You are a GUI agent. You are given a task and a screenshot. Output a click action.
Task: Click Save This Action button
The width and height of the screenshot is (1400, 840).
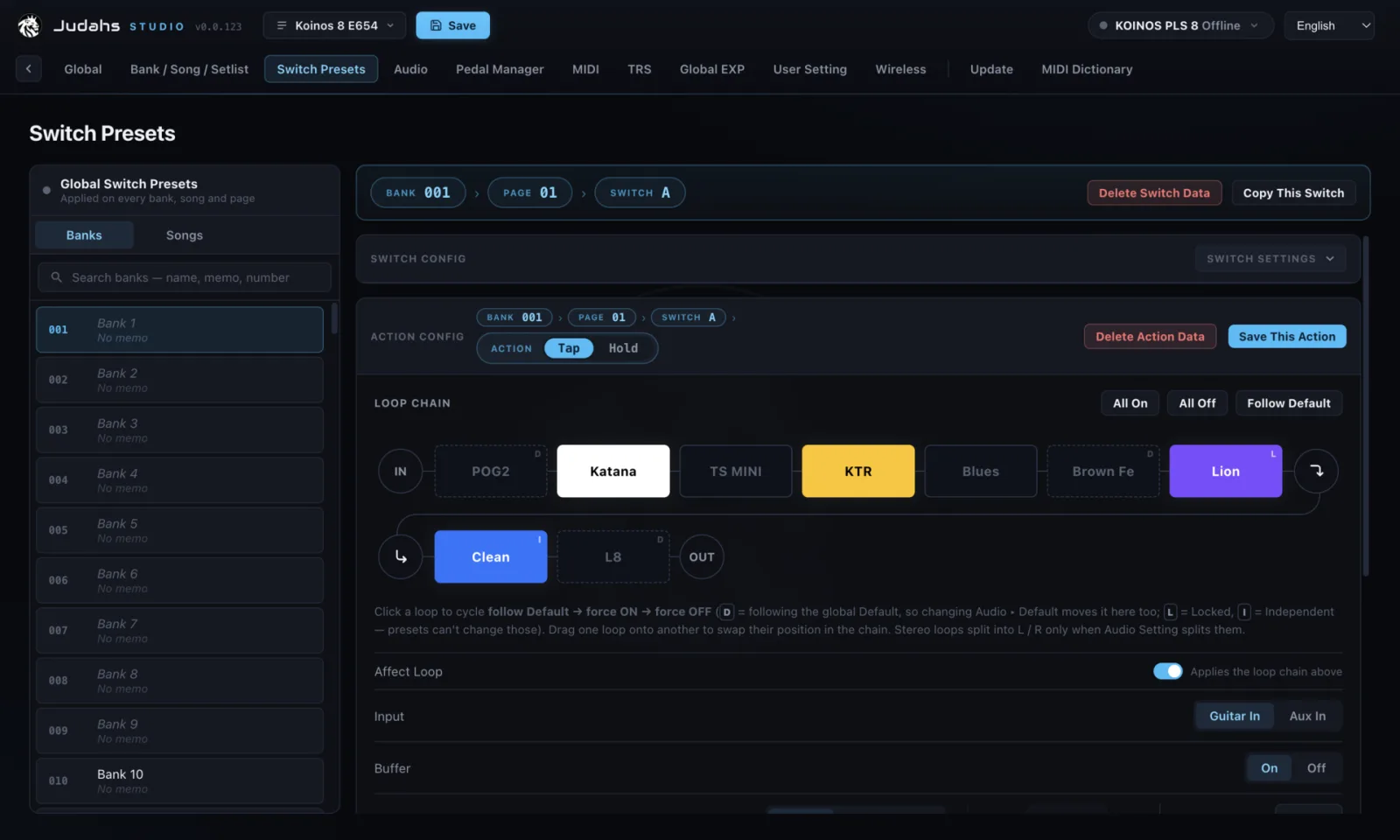[1287, 336]
